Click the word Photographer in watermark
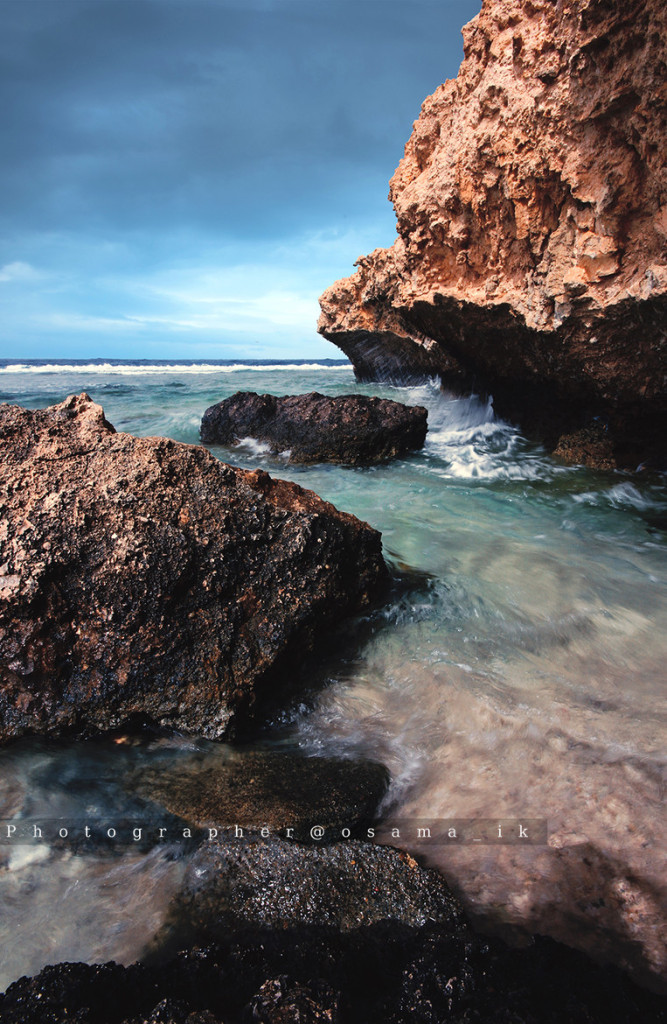This screenshot has height=1024, width=667. pos(150,832)
